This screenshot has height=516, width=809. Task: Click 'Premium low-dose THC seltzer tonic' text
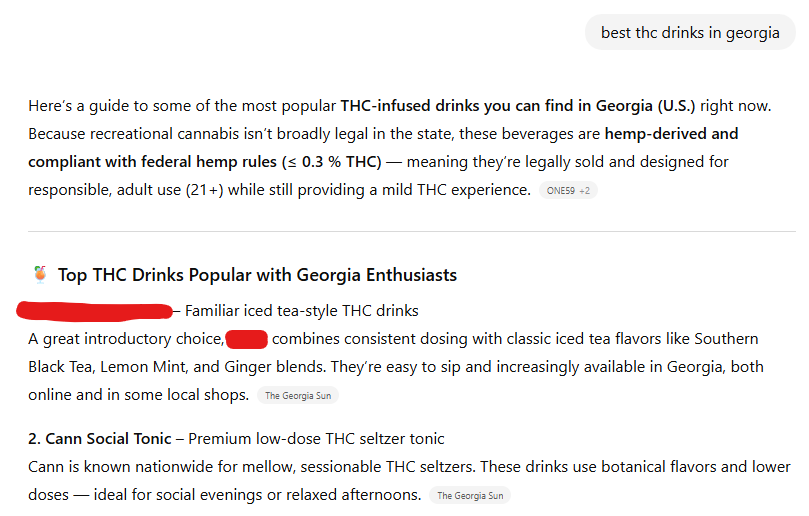316,438
